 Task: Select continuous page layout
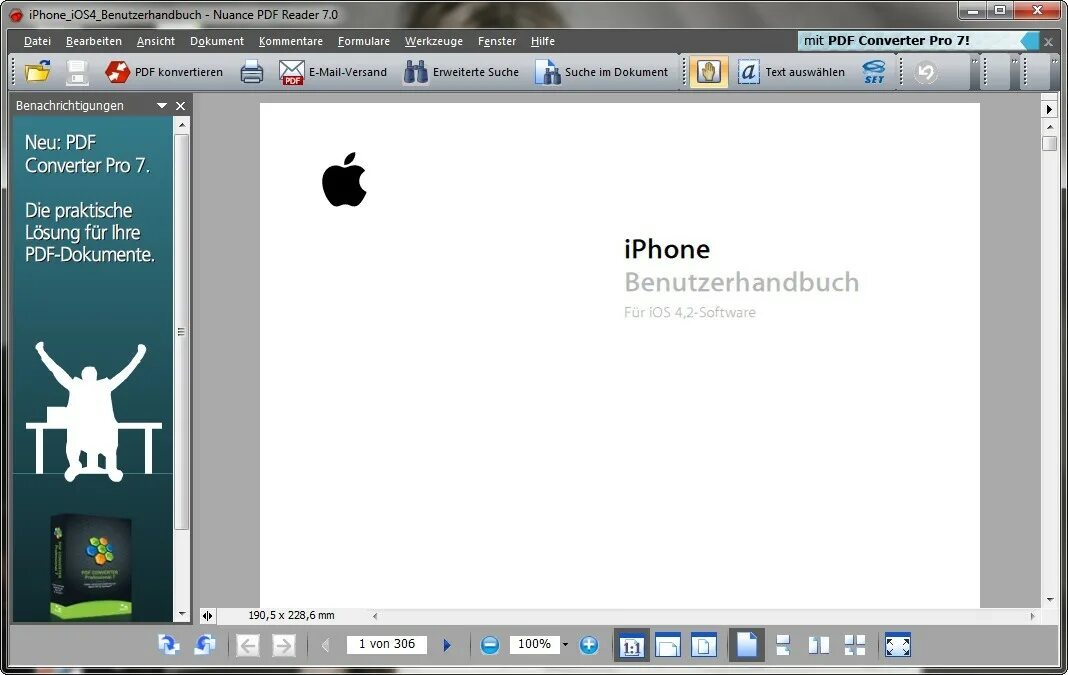783,645
